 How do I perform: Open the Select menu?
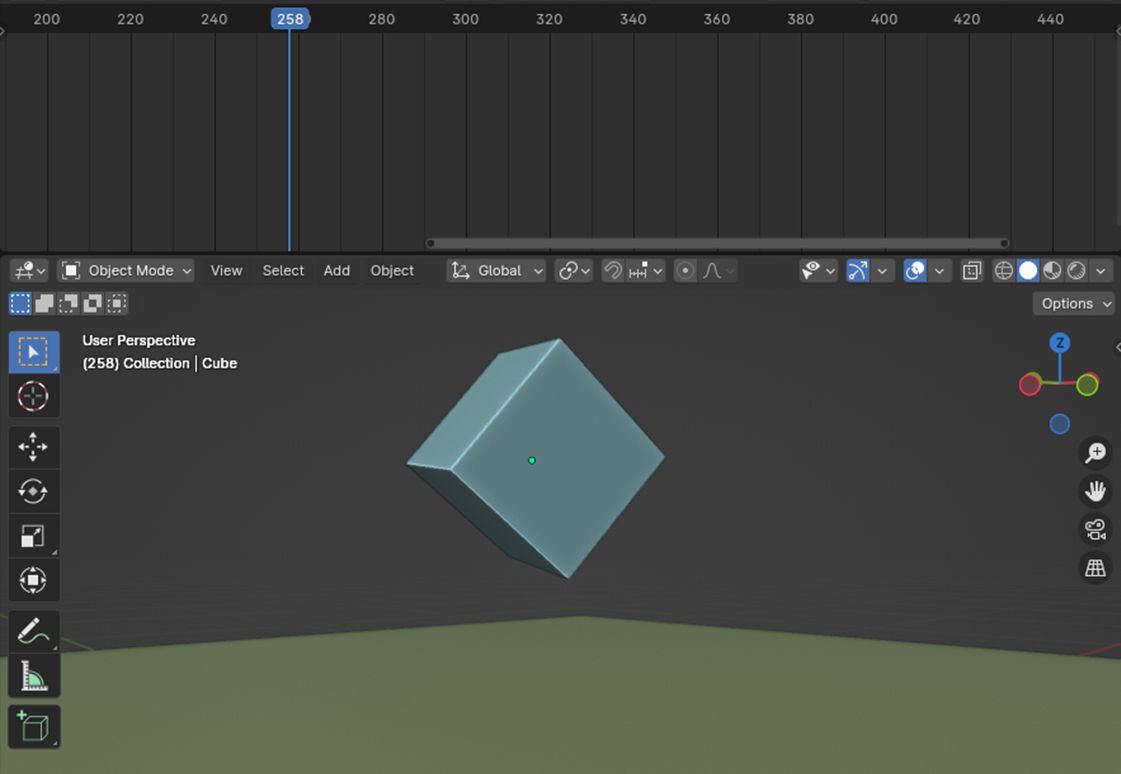283,271
